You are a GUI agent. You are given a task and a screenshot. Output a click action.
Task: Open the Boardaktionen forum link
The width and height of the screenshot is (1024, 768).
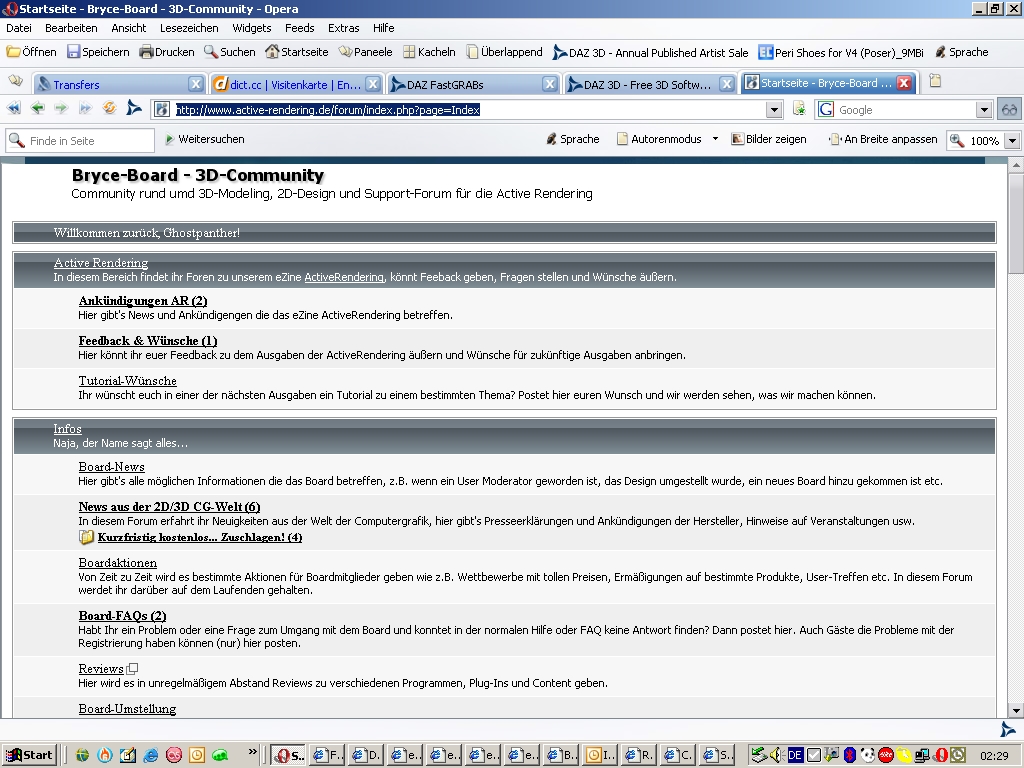(x=118, y=563)
